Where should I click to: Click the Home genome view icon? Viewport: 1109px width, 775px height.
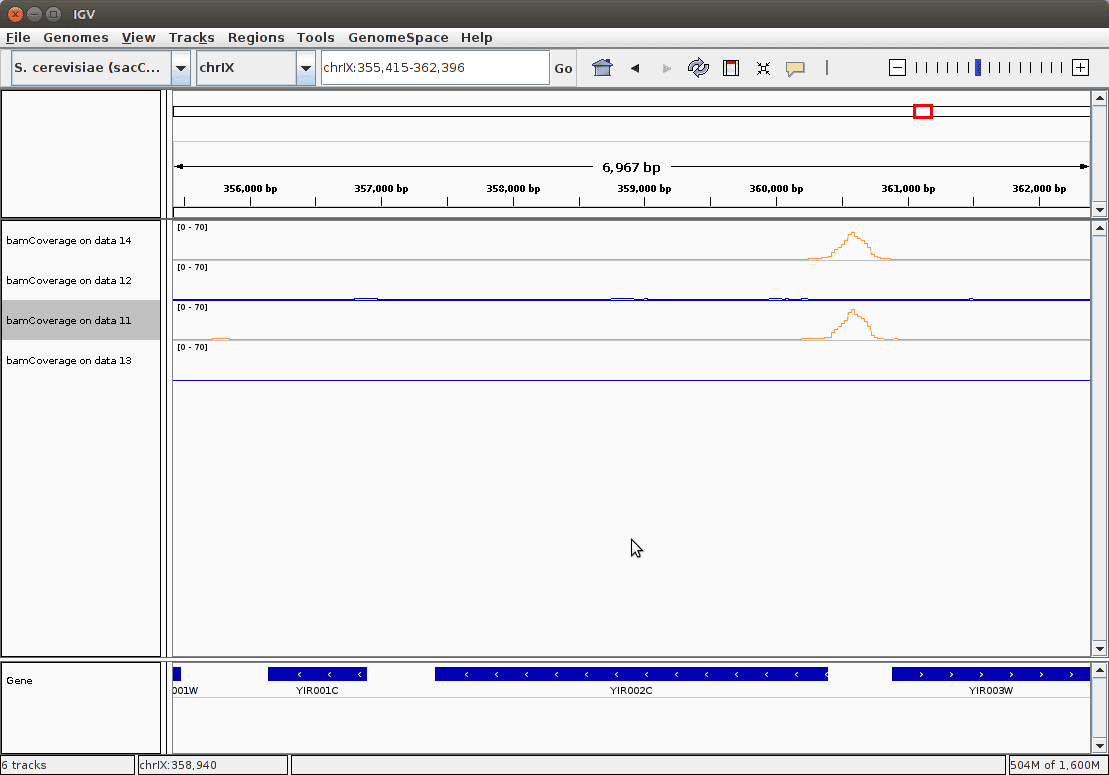[602, 68]
